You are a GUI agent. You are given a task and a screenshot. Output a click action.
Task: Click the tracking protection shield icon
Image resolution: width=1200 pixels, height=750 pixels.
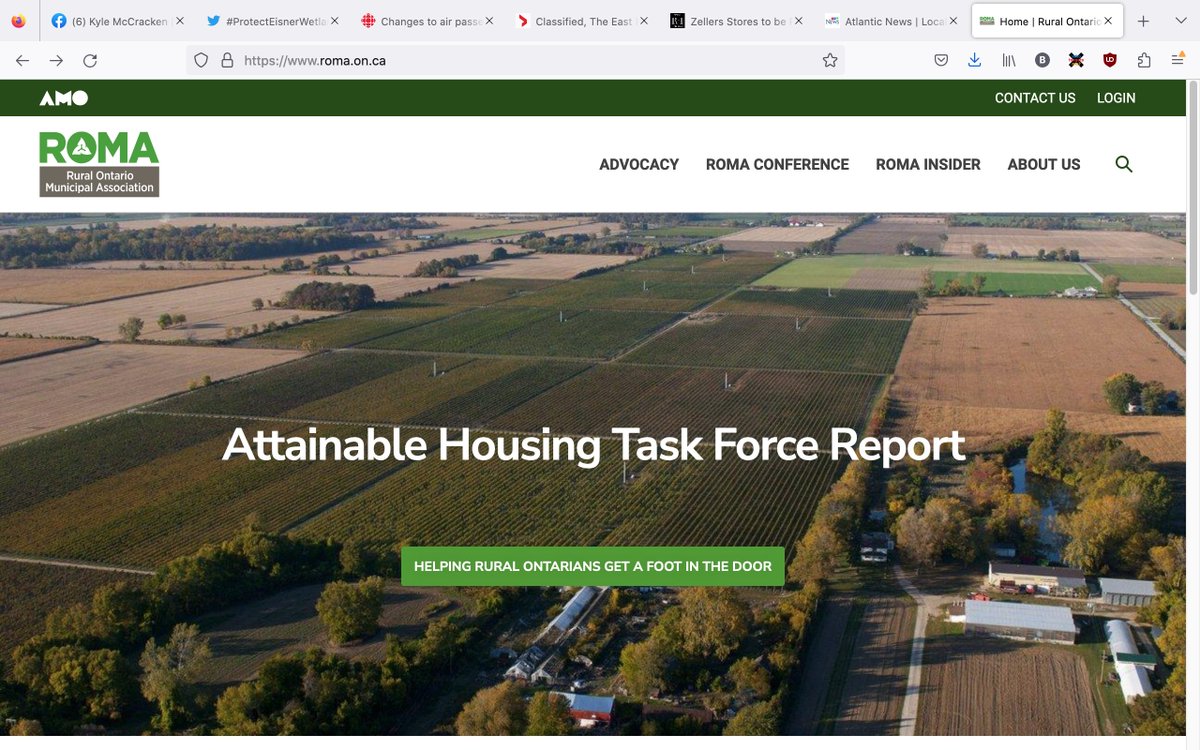pos(201,61)
